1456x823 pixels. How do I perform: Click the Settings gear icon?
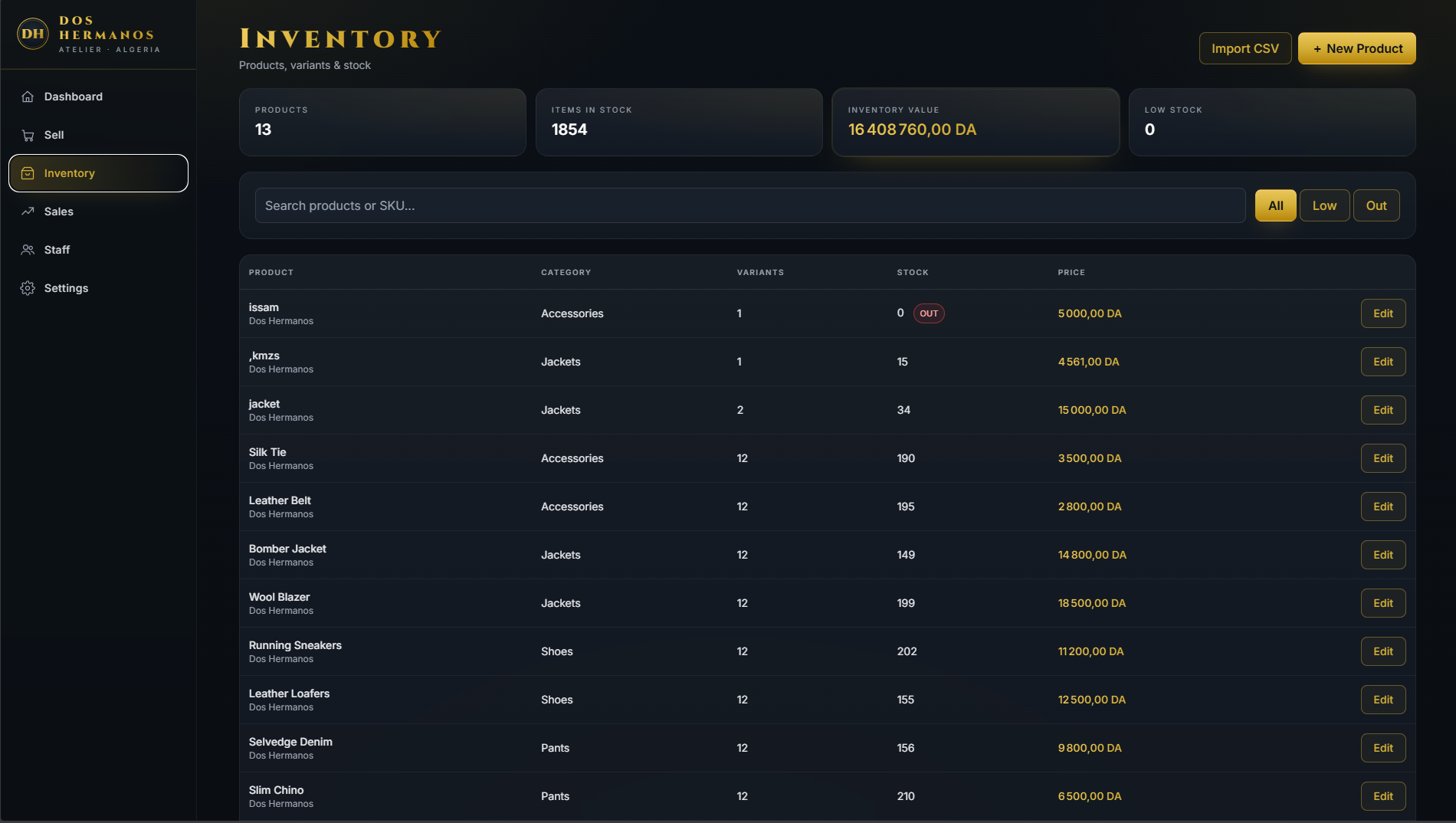pos(28,288)
